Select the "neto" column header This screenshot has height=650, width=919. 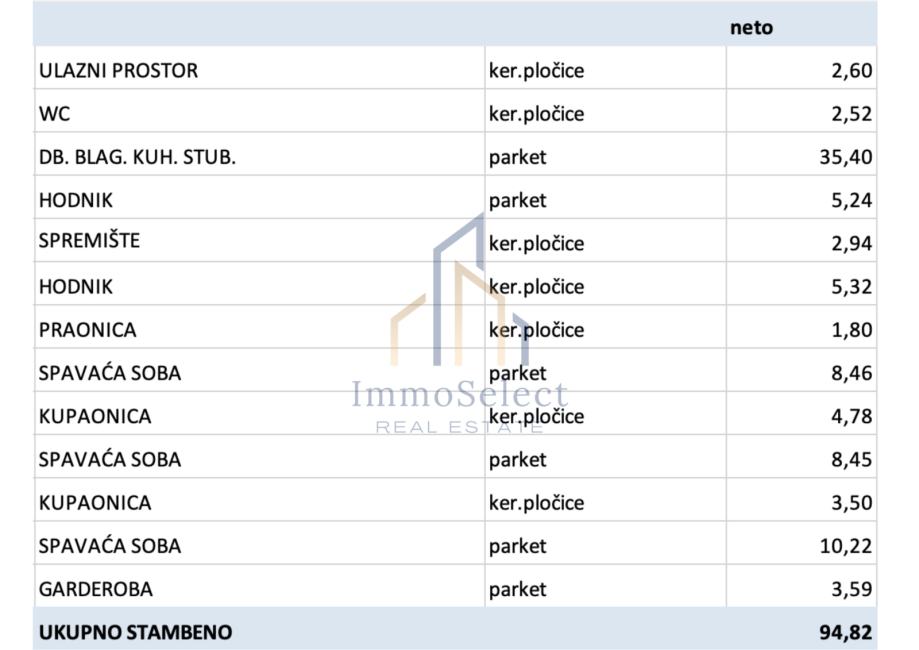[x=751, y=27]
